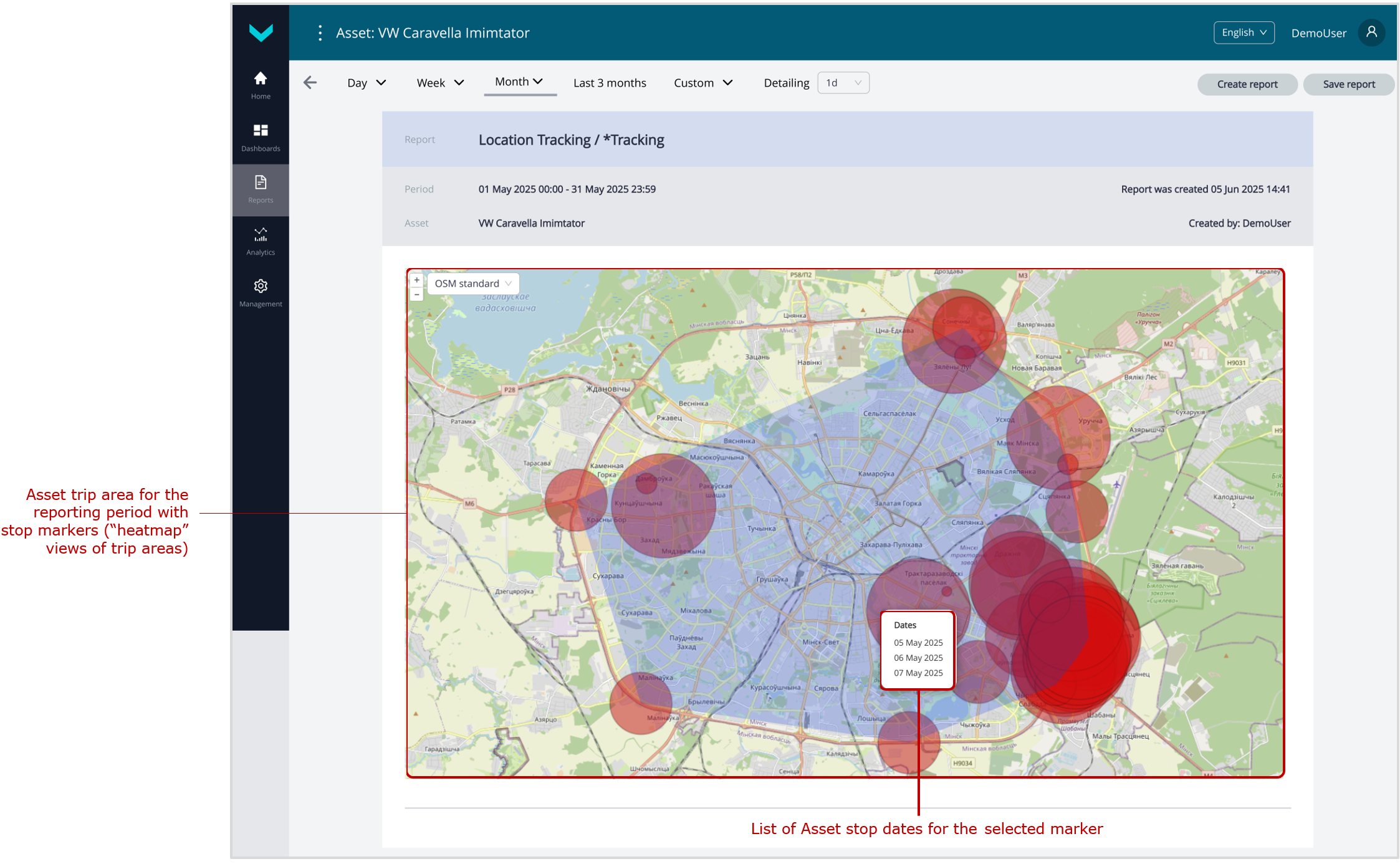Open the three-dot asset menu
Screen dimensions: 1400x864
coord(320,33)
